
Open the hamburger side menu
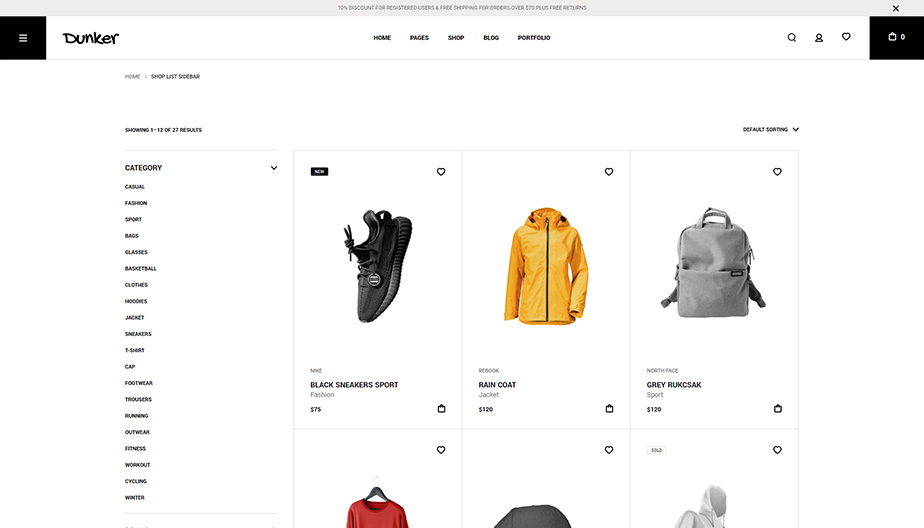click(23, 38)
